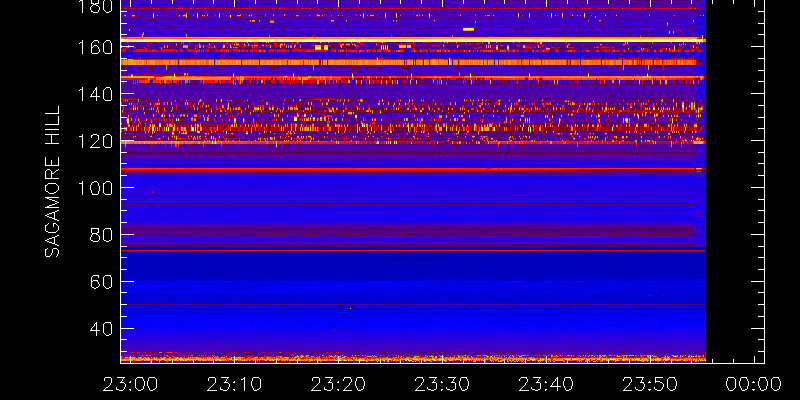
Task: Click the 120 frequency axis label
Action: (x=94, y=141)
